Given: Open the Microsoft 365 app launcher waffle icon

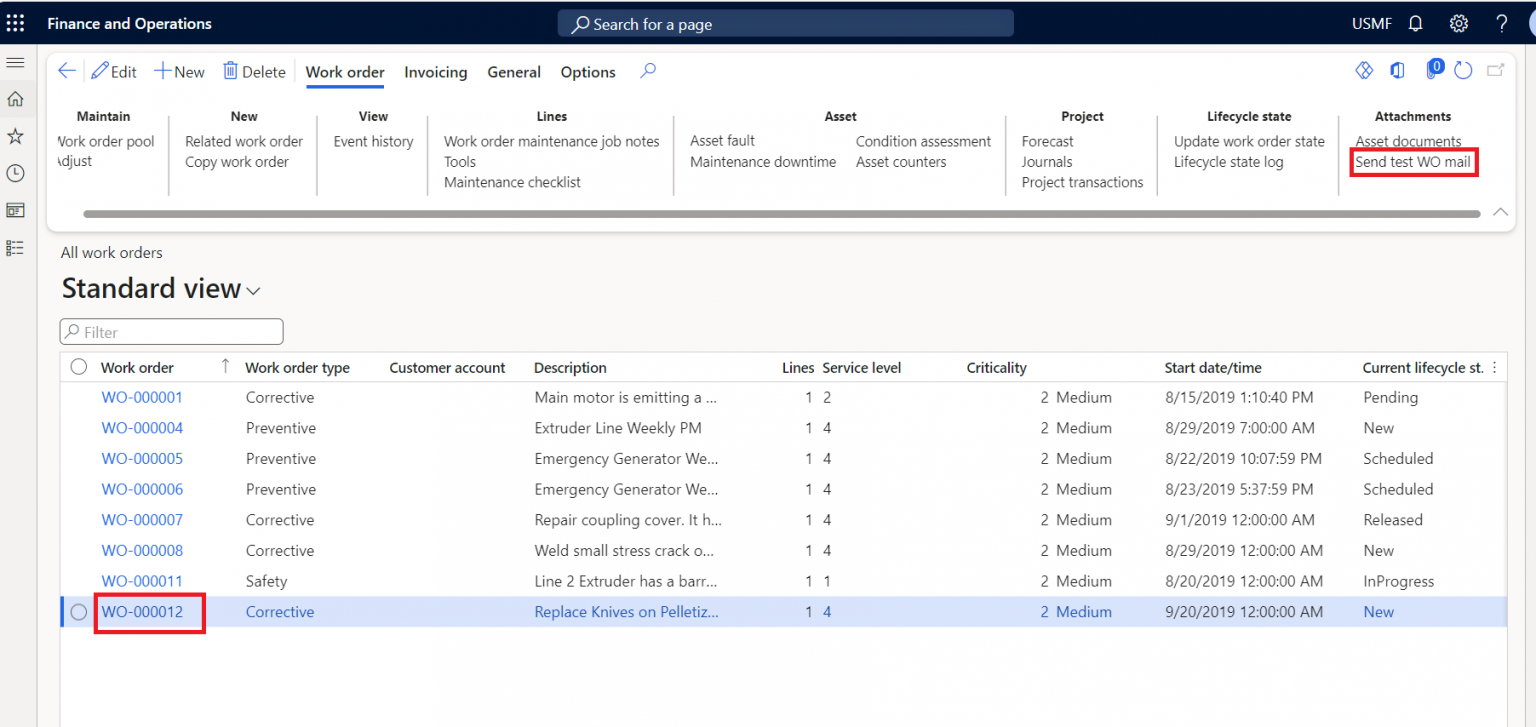Looking at the screenshot, I should coord(15,22).
